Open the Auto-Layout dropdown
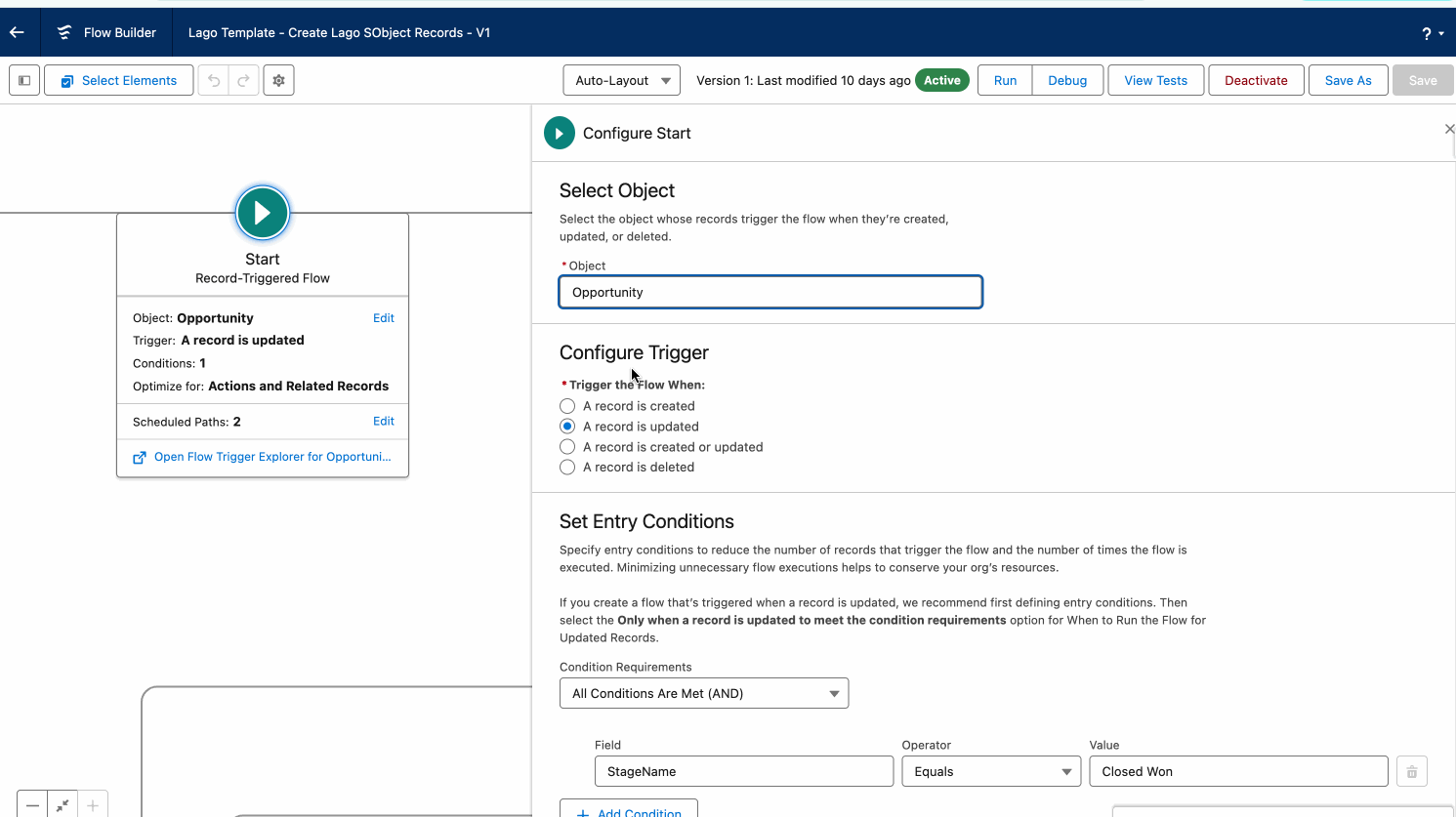 tap(622, 80)
